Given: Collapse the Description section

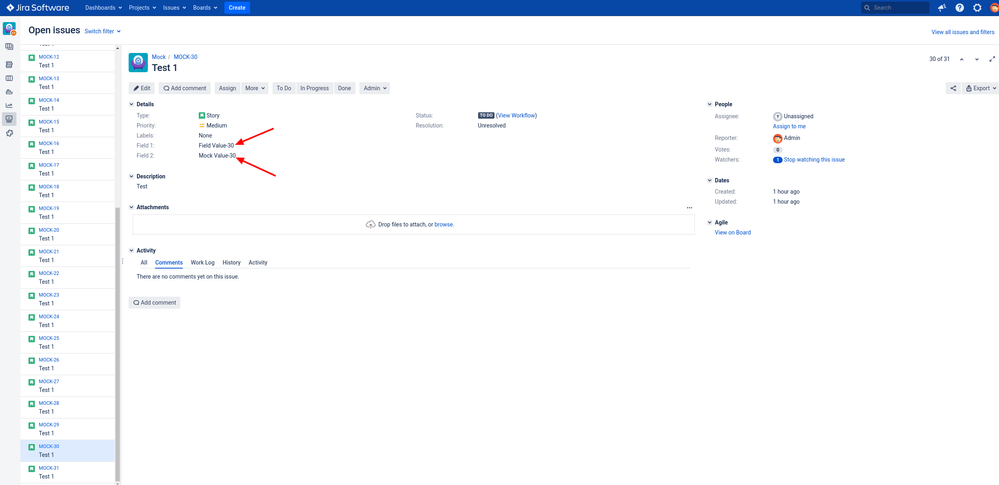Looking at the screenshot, I should coord(132,177).
